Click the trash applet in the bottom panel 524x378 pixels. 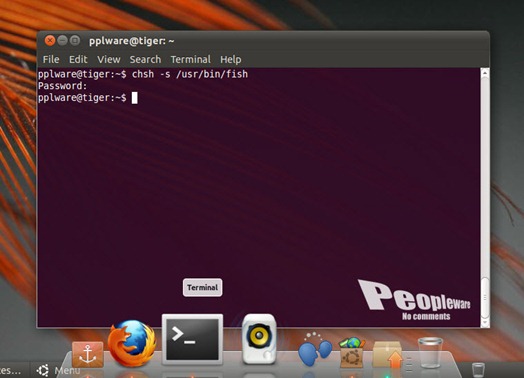point(478,370)
